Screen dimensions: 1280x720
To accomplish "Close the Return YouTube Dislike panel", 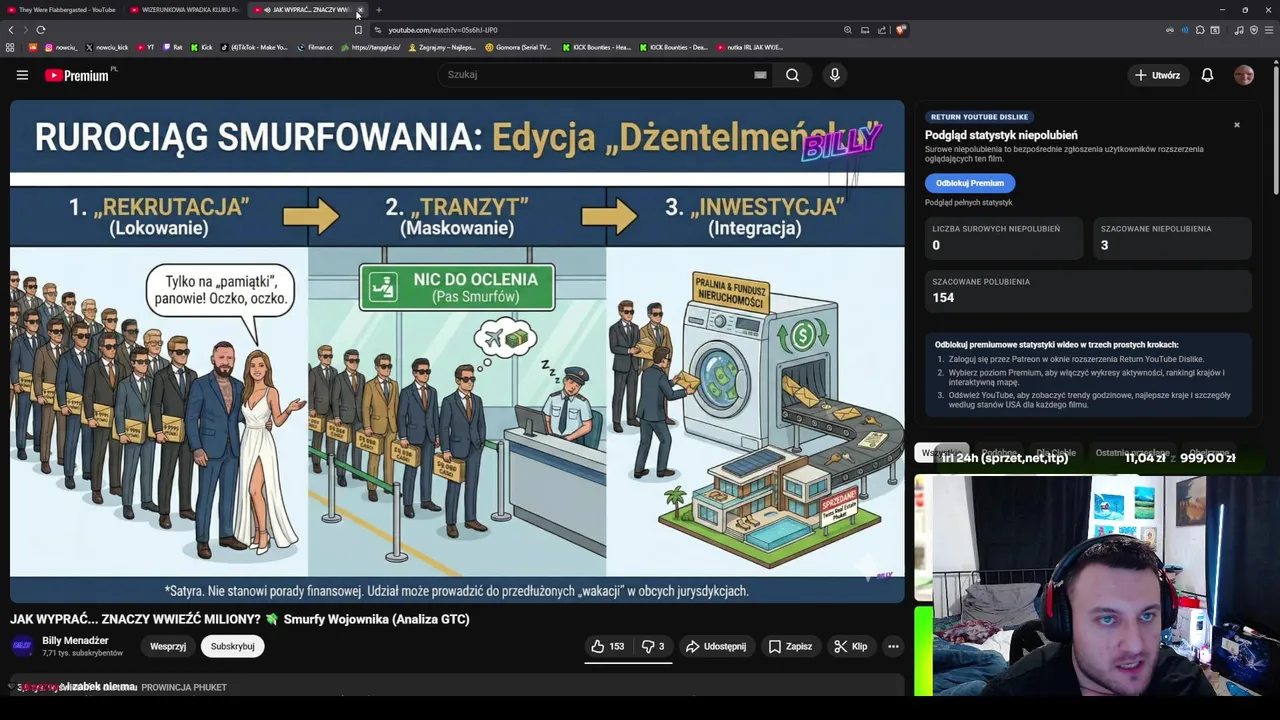I will [1237, 125].
